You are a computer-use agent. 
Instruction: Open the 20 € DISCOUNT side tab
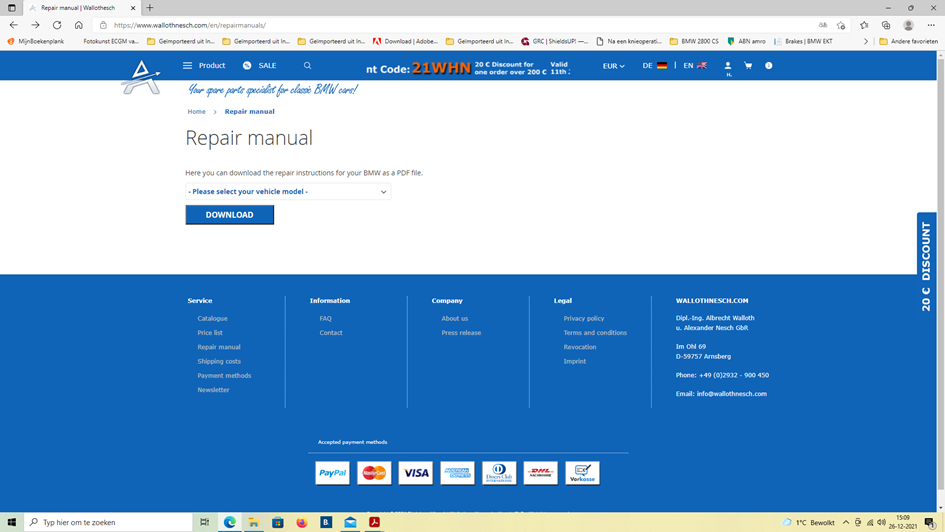coord(926,265)
